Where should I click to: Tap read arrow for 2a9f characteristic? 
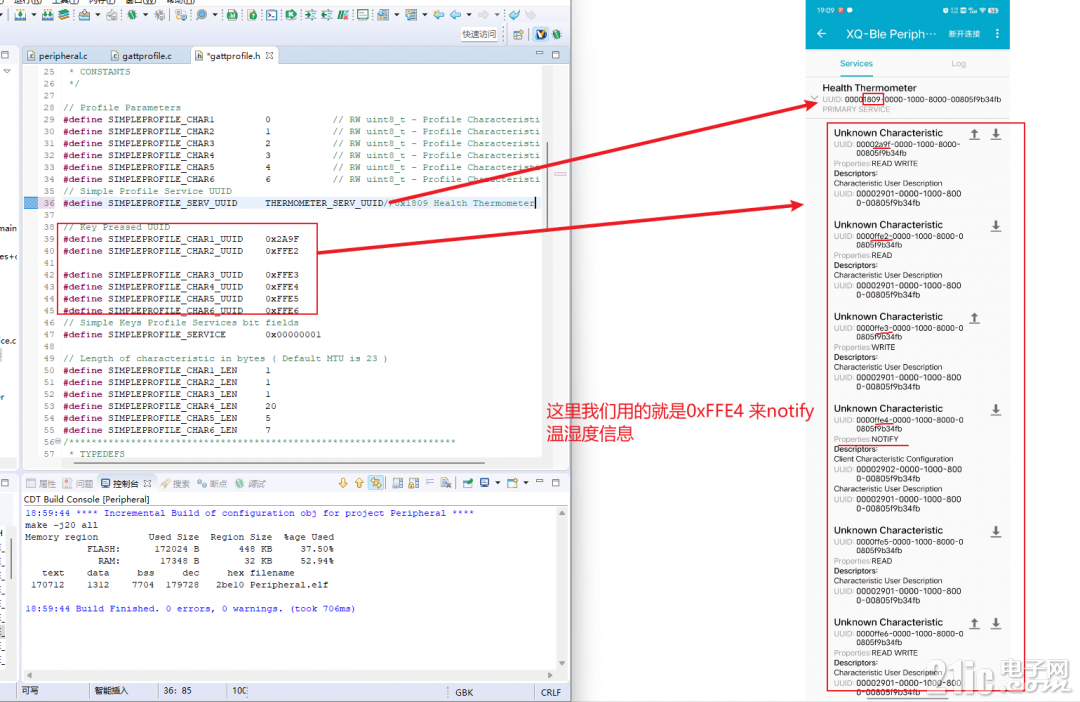point(996,134)
